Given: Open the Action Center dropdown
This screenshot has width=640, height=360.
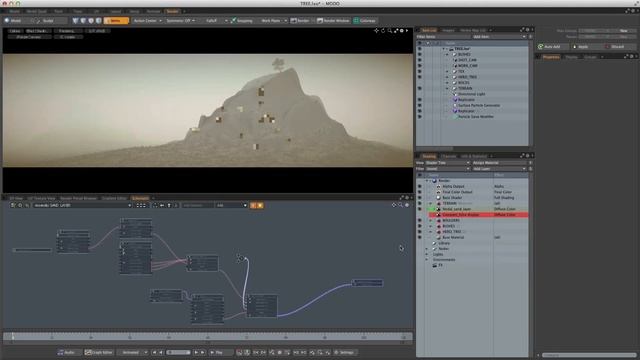Looking at the screenshot, I should coord(147,20).
